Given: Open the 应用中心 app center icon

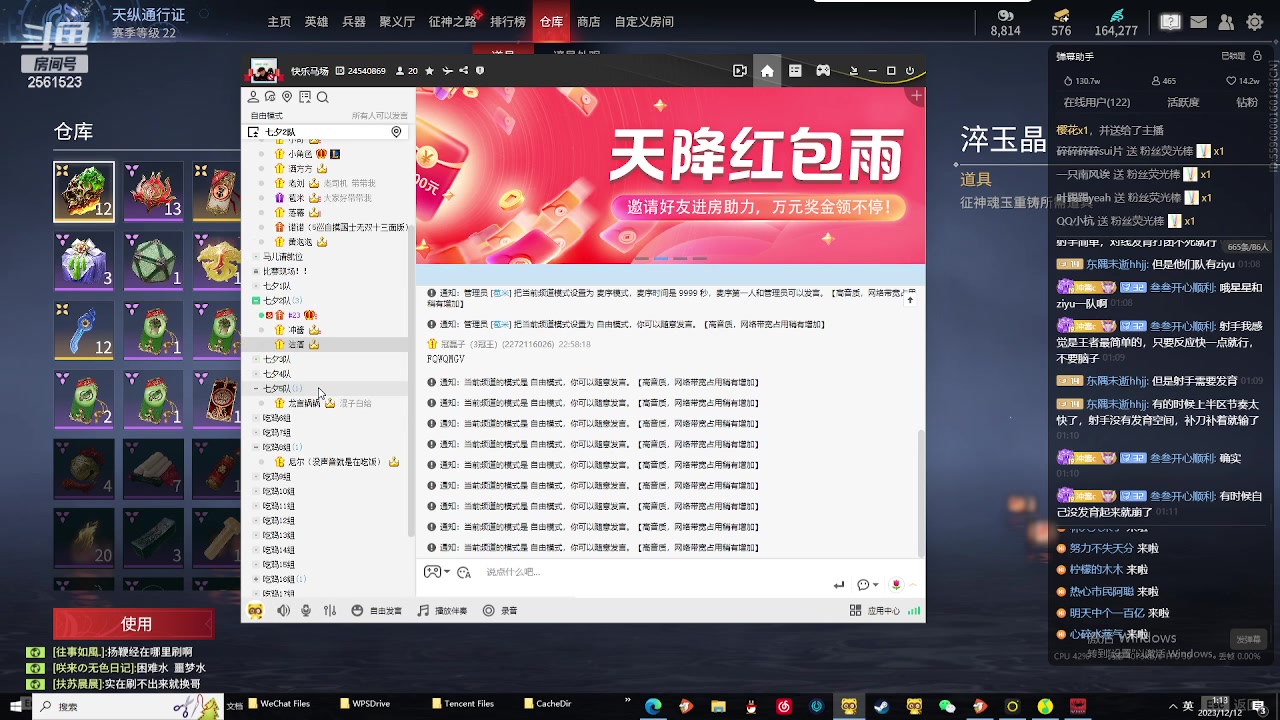Looking at the screenshot, I should coord(866,610).
